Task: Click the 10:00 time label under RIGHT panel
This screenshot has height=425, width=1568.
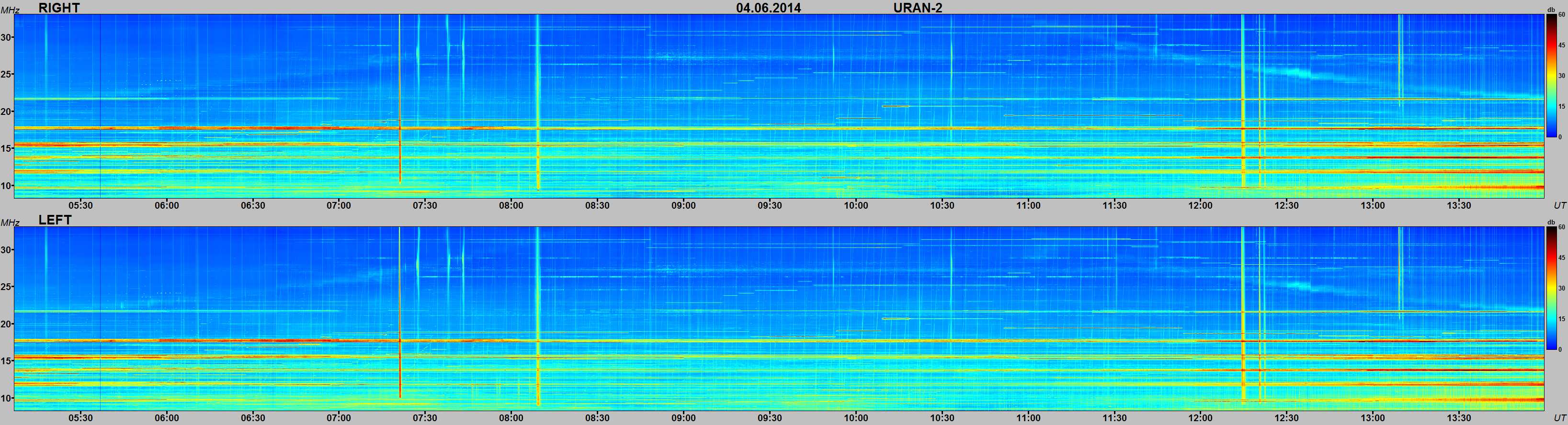Action: pyautogui.click(x=856, y=205)
